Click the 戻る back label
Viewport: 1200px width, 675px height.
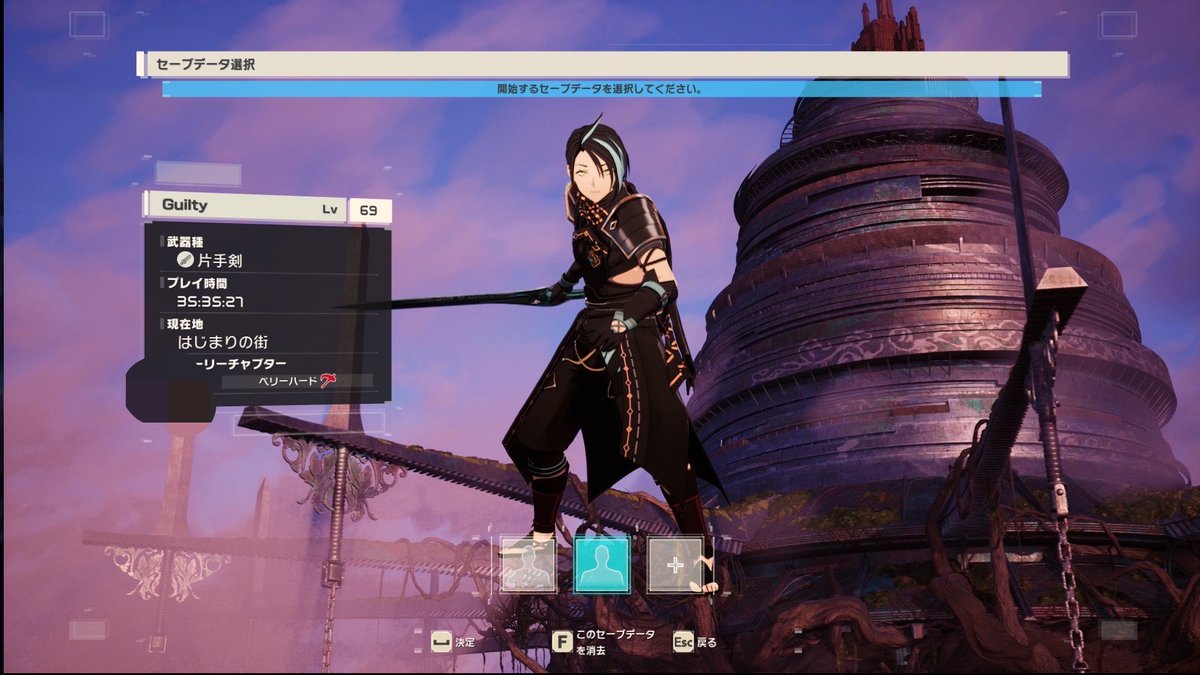[707, 642]
